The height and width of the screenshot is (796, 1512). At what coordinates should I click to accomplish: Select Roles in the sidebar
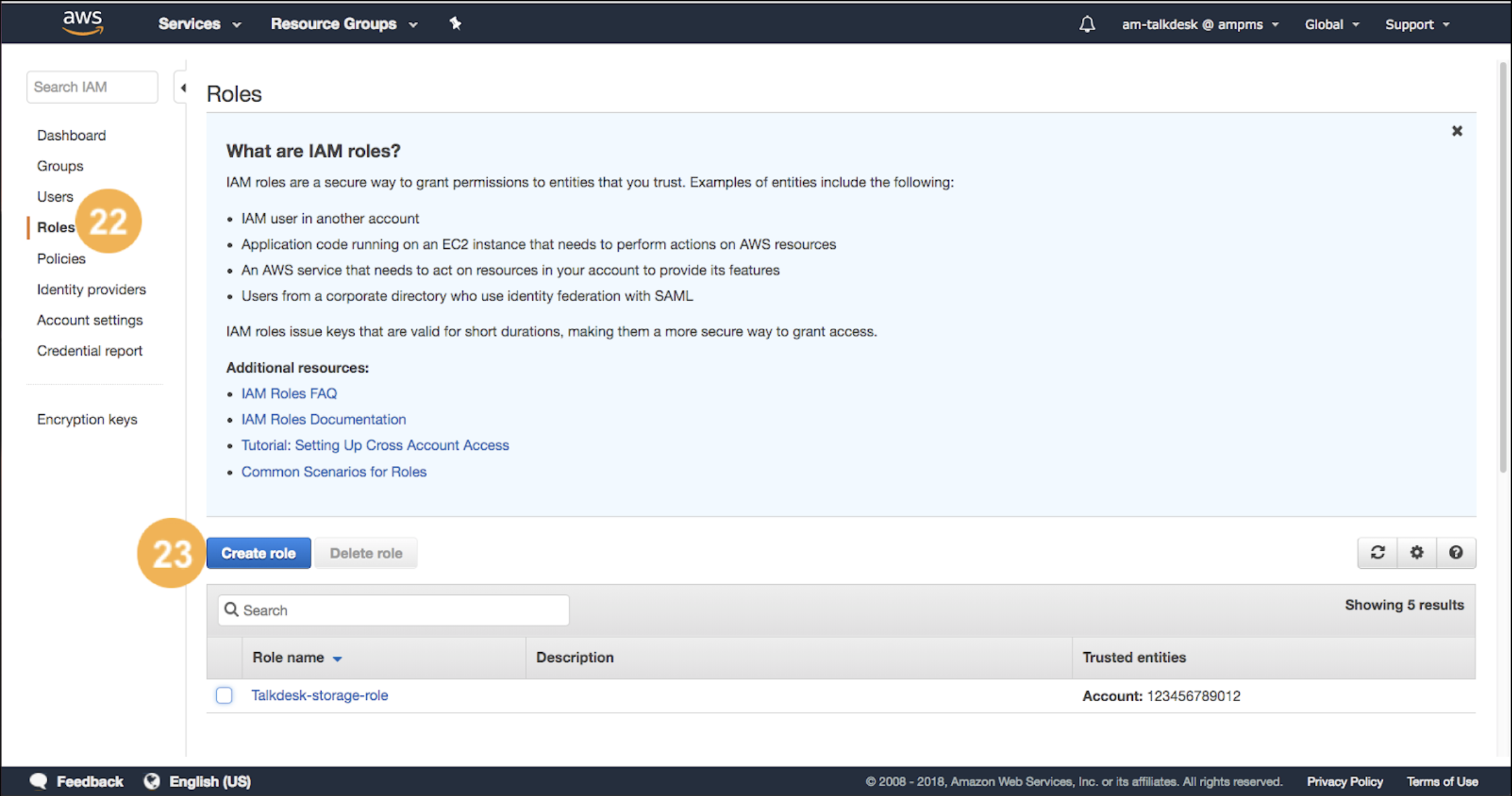click(x=56, y=227)
